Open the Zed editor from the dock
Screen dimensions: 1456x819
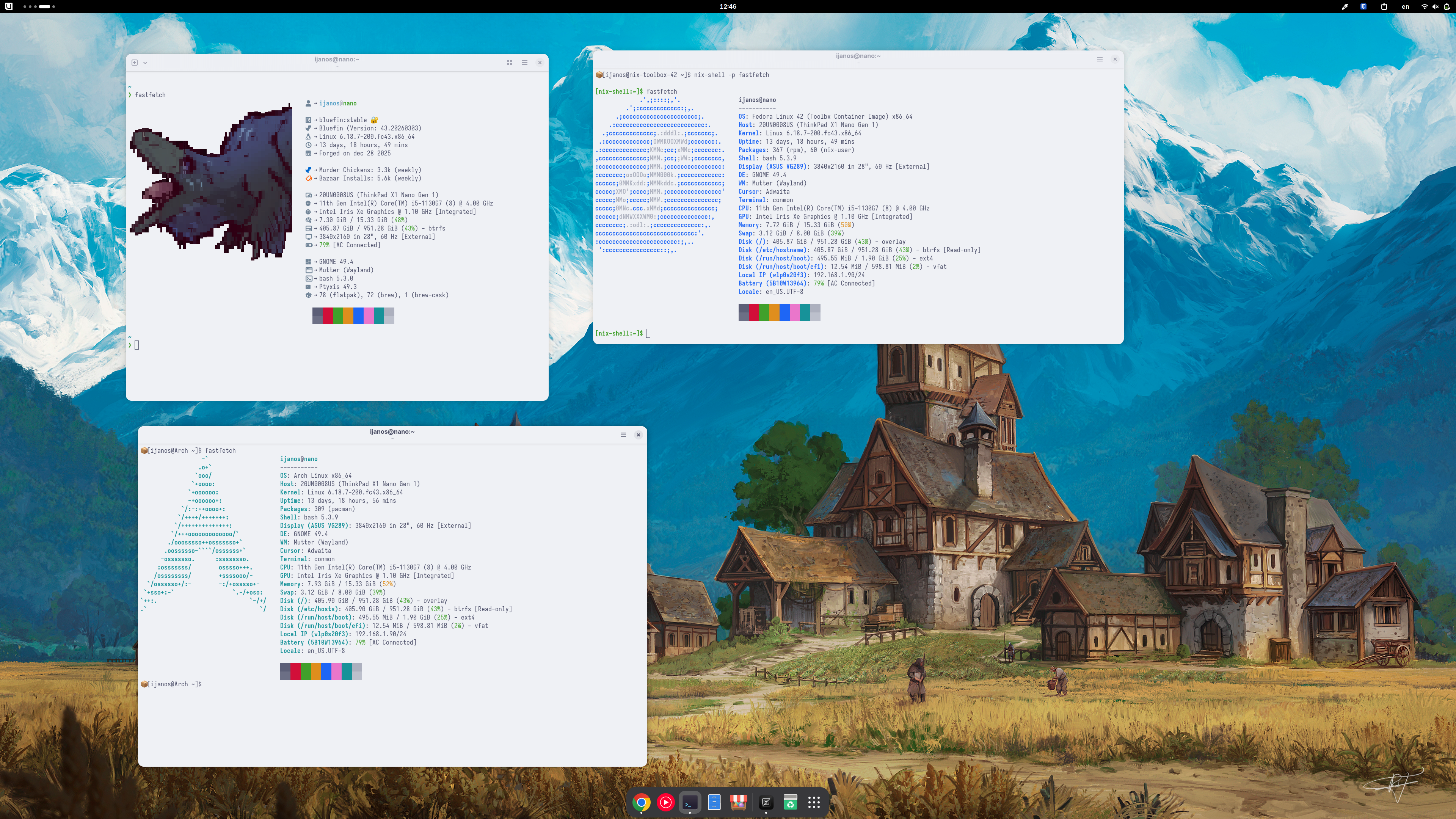coord(766,802)
